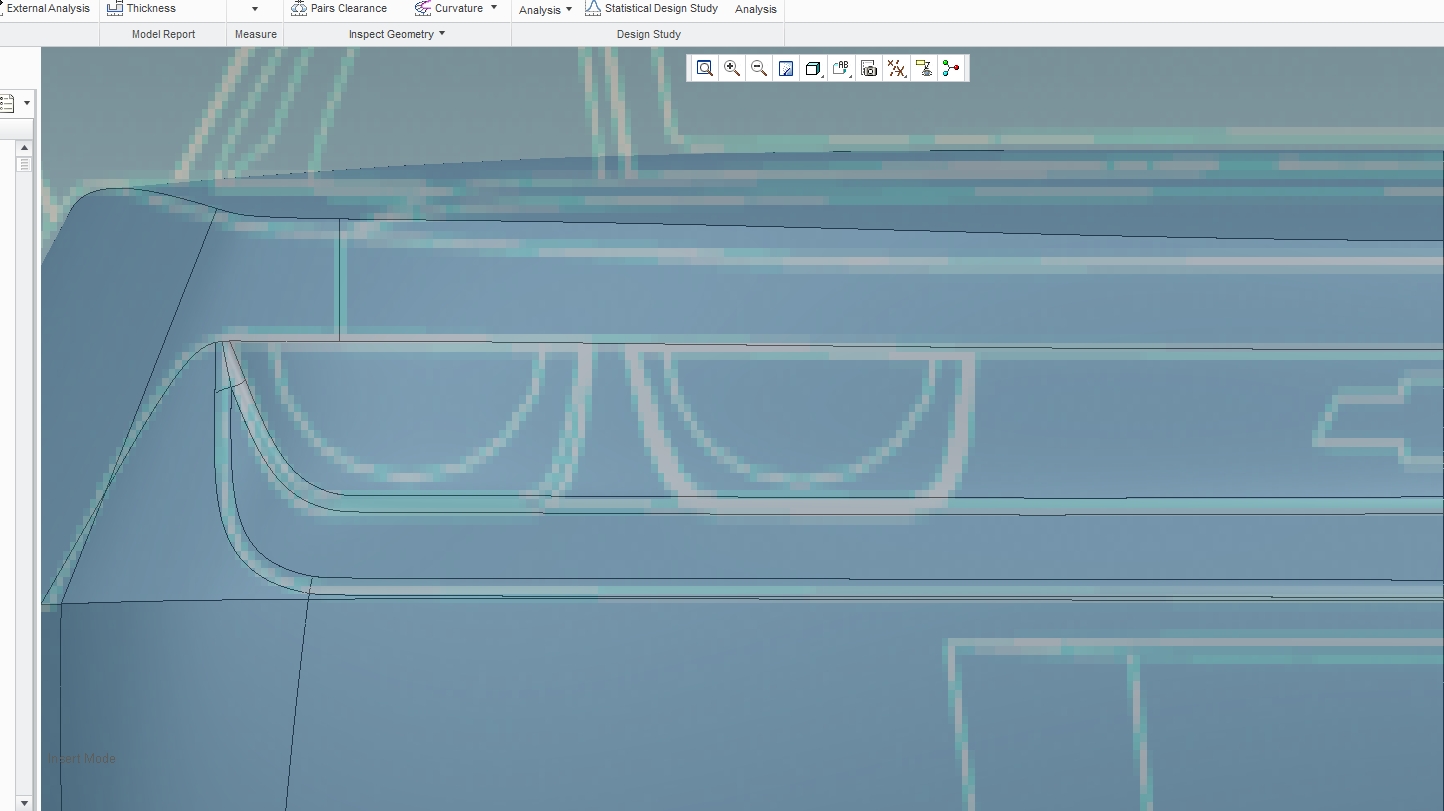The image size is (1444, 811).
Task: Click the Statistical Design Study label
Action: coord(661,8)
